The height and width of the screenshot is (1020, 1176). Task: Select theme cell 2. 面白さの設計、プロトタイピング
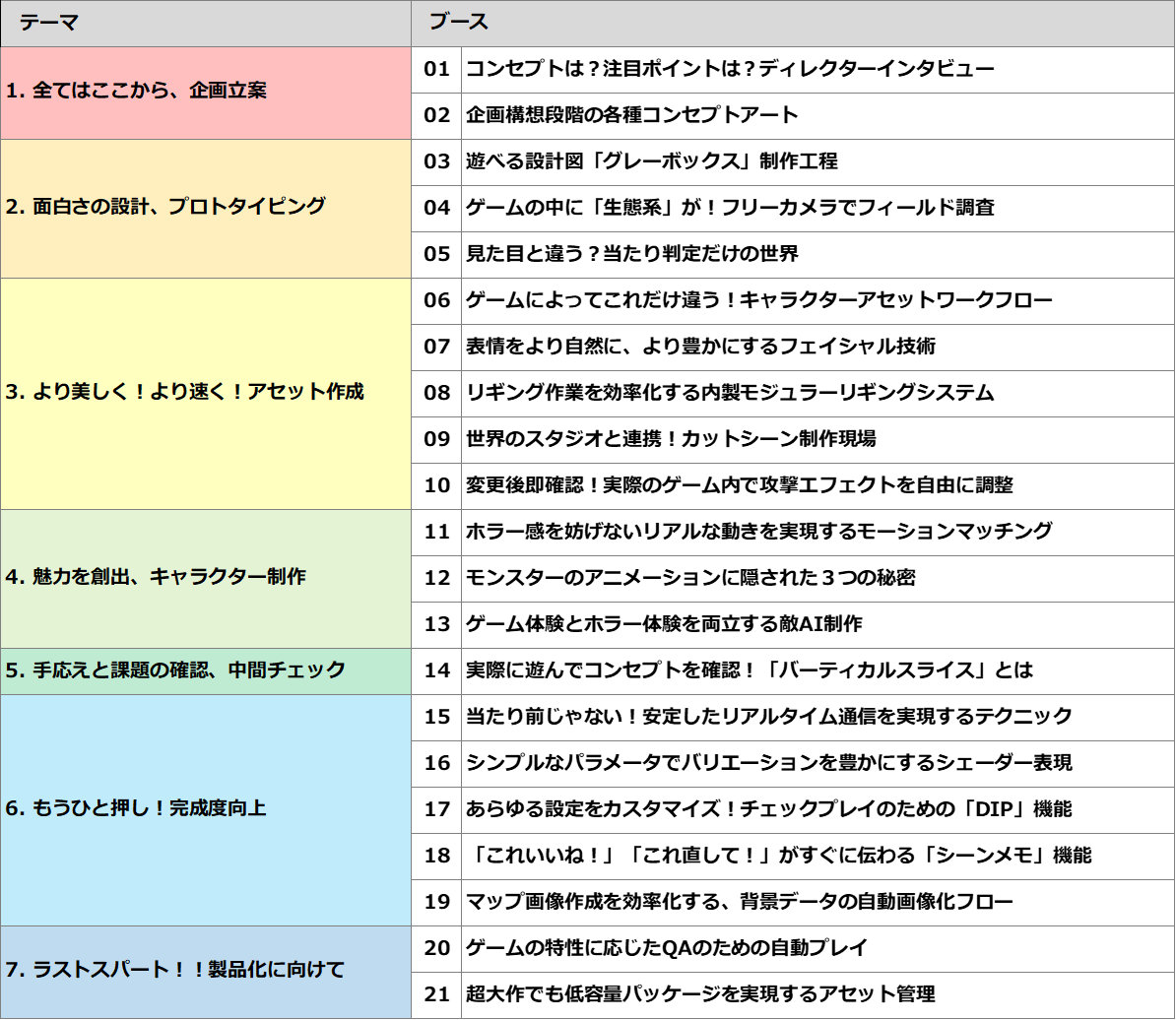[x=206, y=209]
